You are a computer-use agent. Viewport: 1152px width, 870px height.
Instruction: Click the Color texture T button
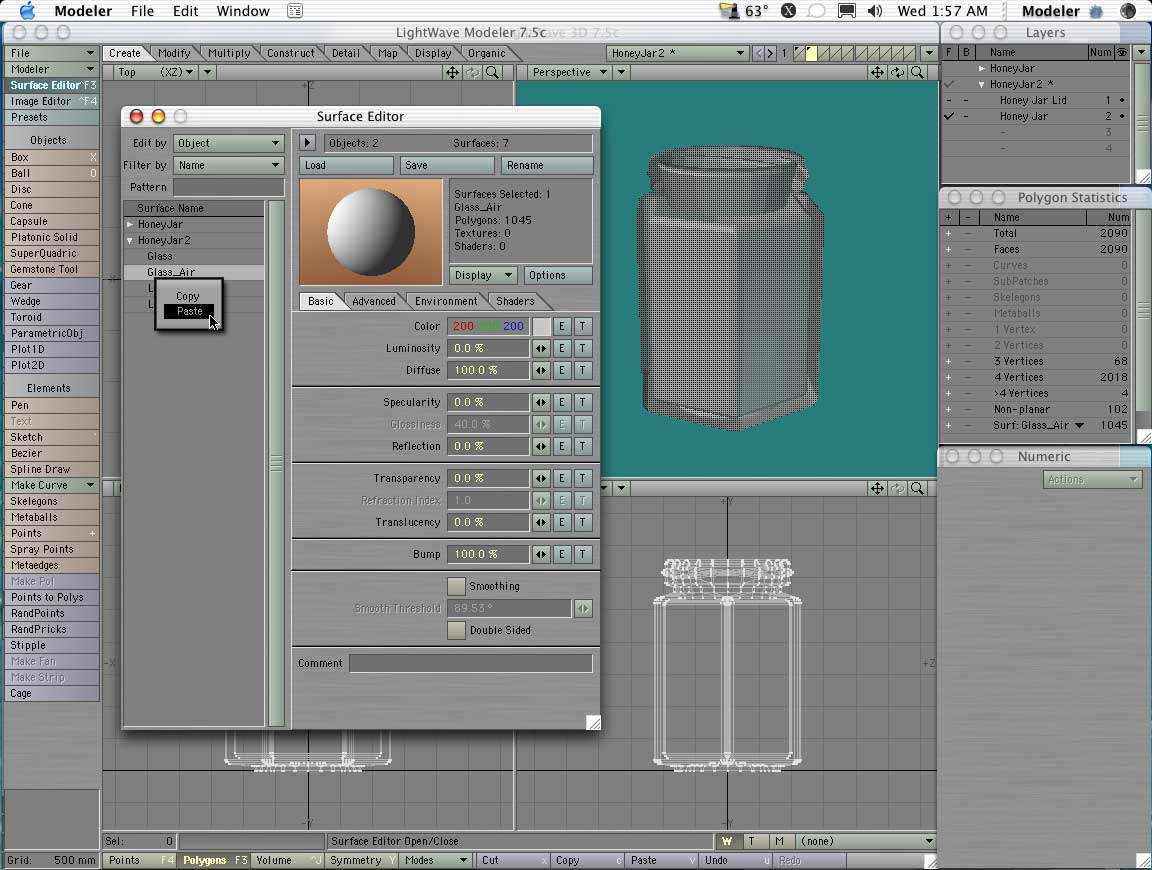tap(583, 326)
